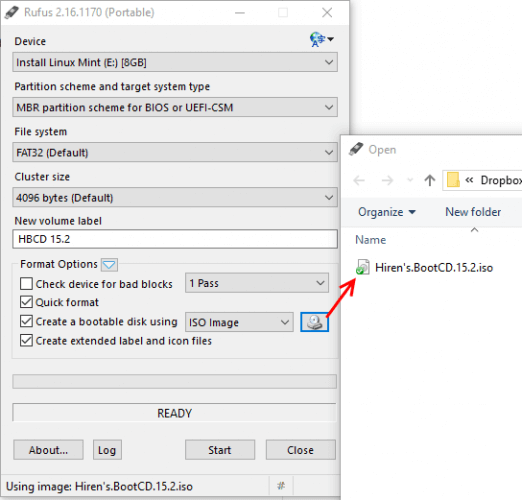The image size is (522, 500).
Task: Enable Check device for bad blocks
Action: [x=26, y=284]
